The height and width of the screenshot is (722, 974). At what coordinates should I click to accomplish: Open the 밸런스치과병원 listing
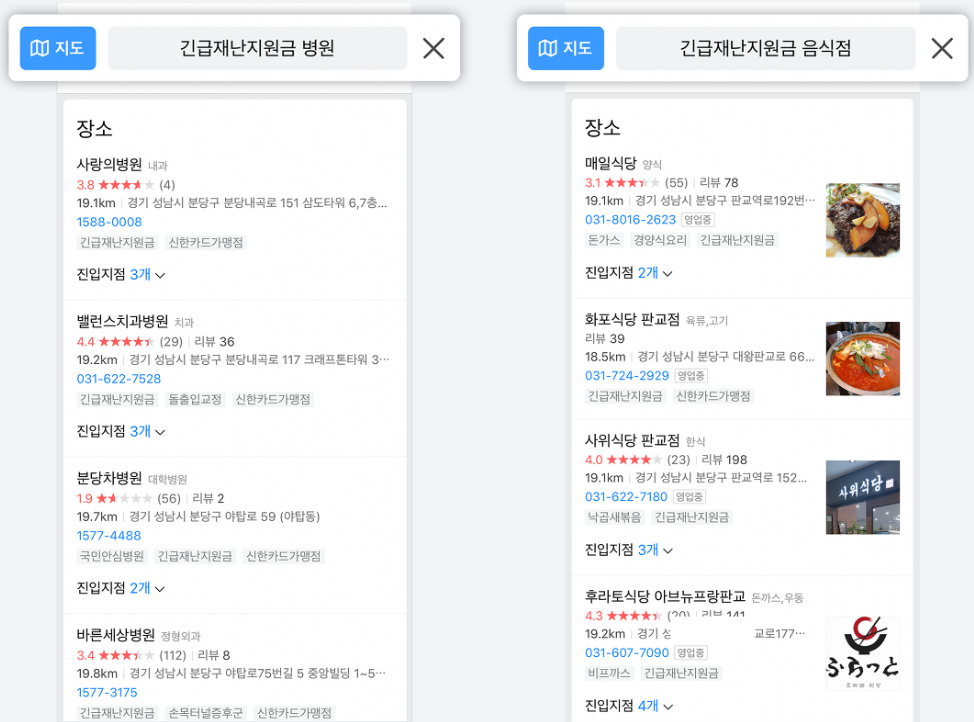click(122, 321)
